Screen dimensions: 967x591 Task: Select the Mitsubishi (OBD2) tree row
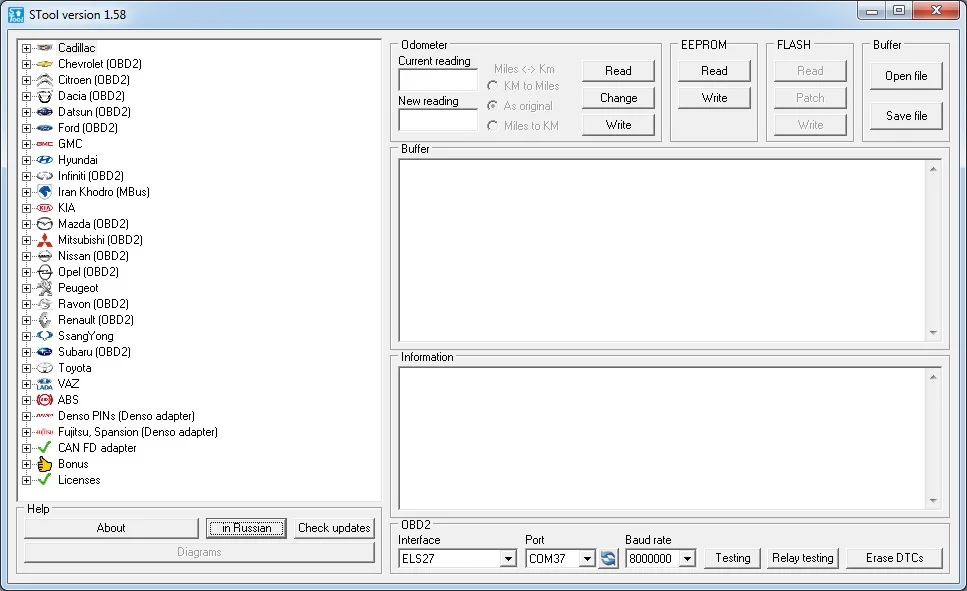(100, 240)
